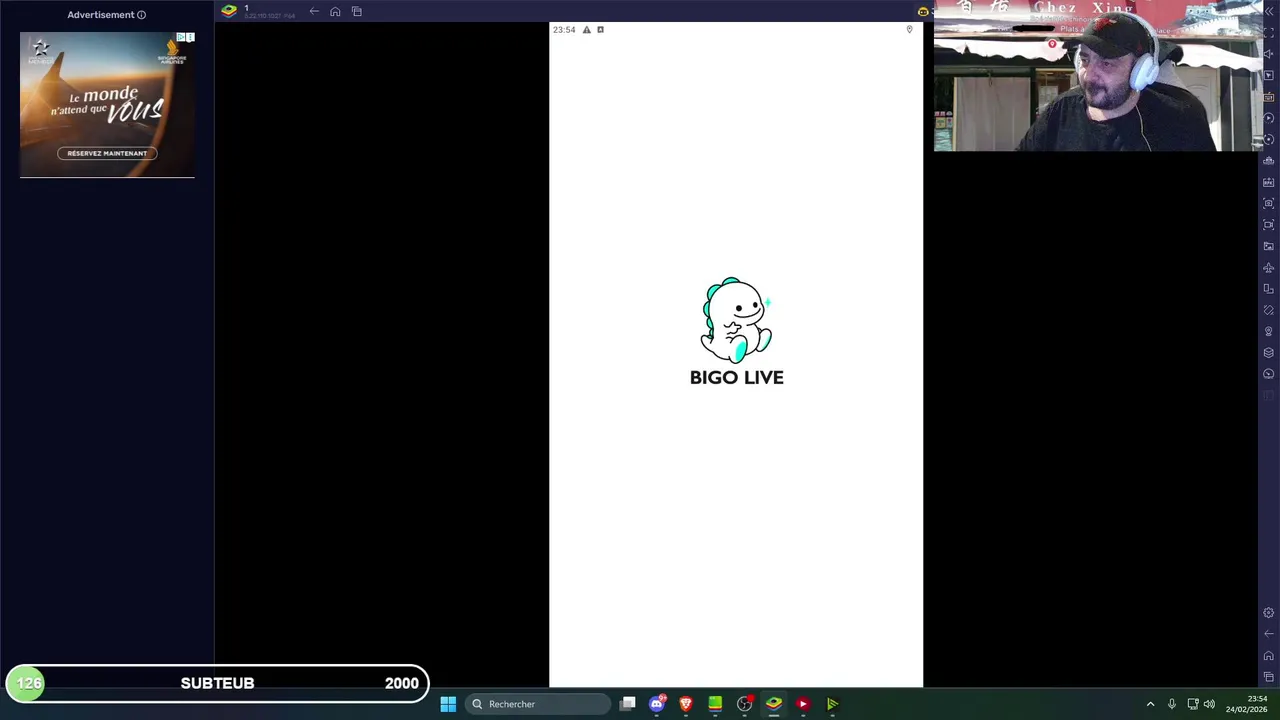Click the microphone icon in system tray

click(x=1172, y=704)
